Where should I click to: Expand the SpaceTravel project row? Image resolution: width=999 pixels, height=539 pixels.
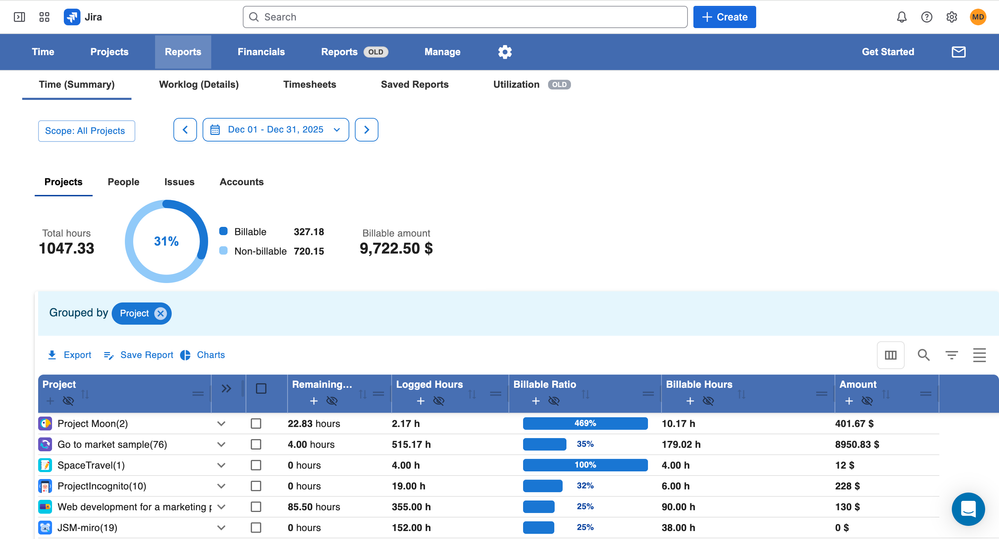(x=221, y=466)
